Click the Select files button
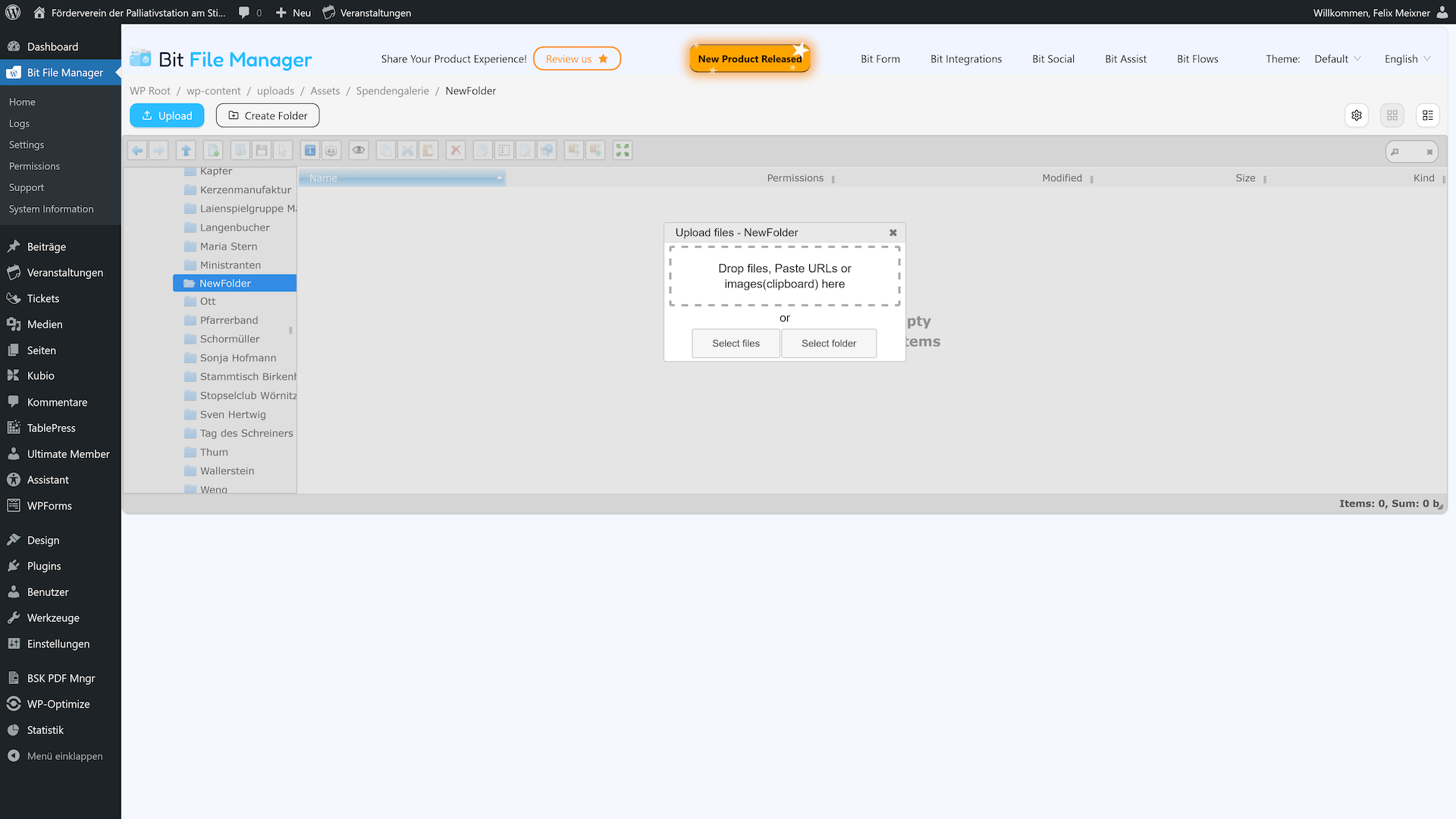The height and width of the screenshot is (819, 1456). click(736, 344)
